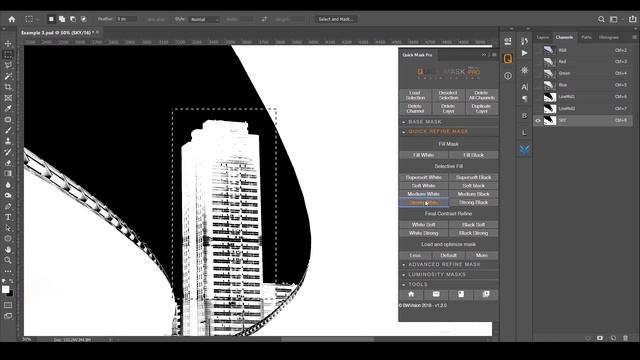Screen dimensions: 640x360
Task: Open the info circle panel icon
Action: (508, 76)
